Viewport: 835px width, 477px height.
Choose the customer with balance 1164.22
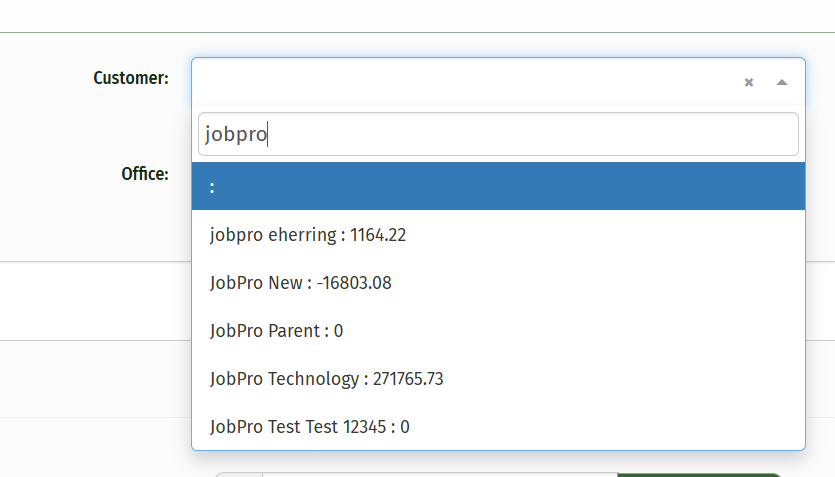[x=308, y=235]
